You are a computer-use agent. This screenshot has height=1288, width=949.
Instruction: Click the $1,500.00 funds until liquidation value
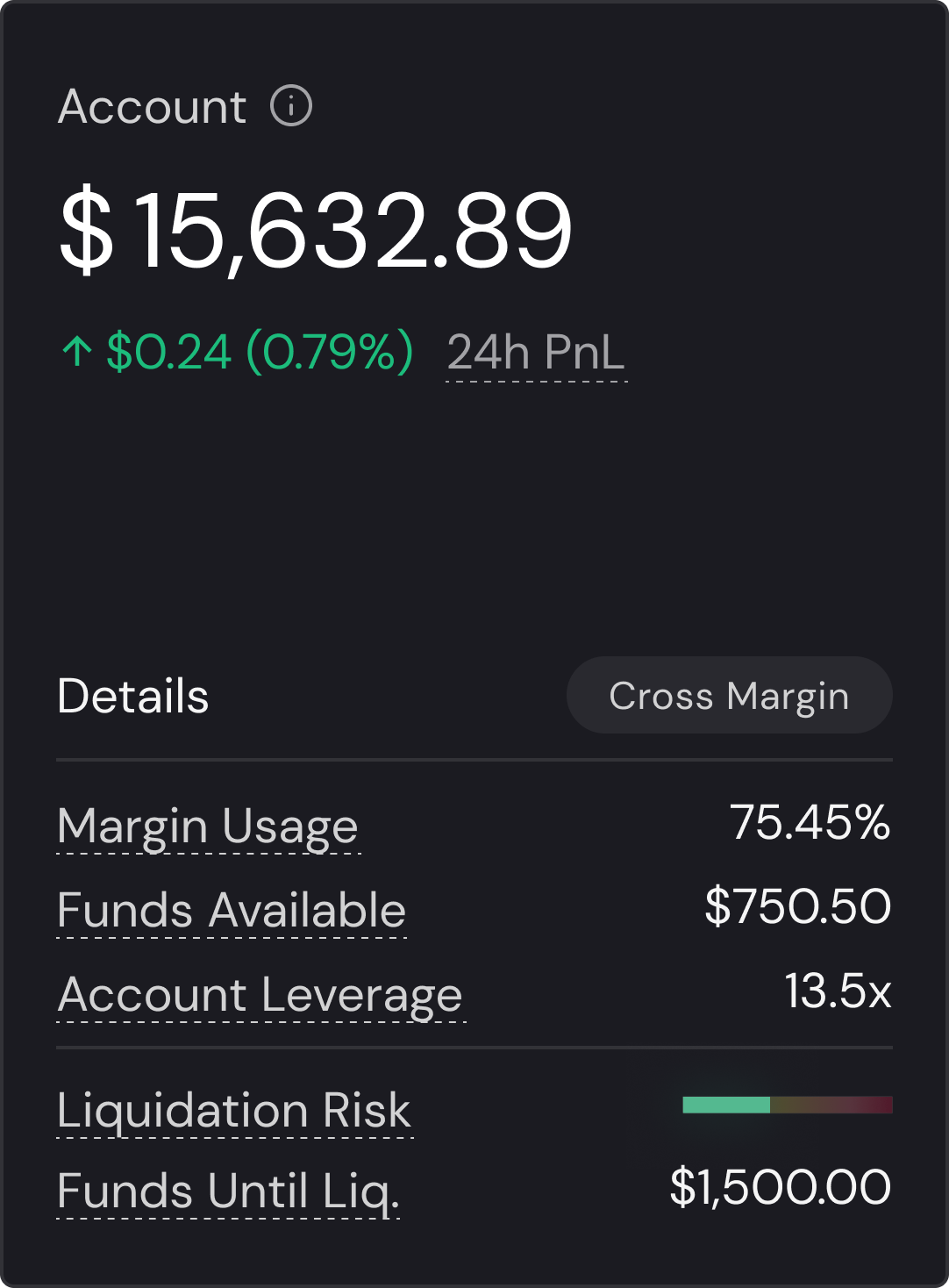pyautogui.click(x=781, y=1187)
